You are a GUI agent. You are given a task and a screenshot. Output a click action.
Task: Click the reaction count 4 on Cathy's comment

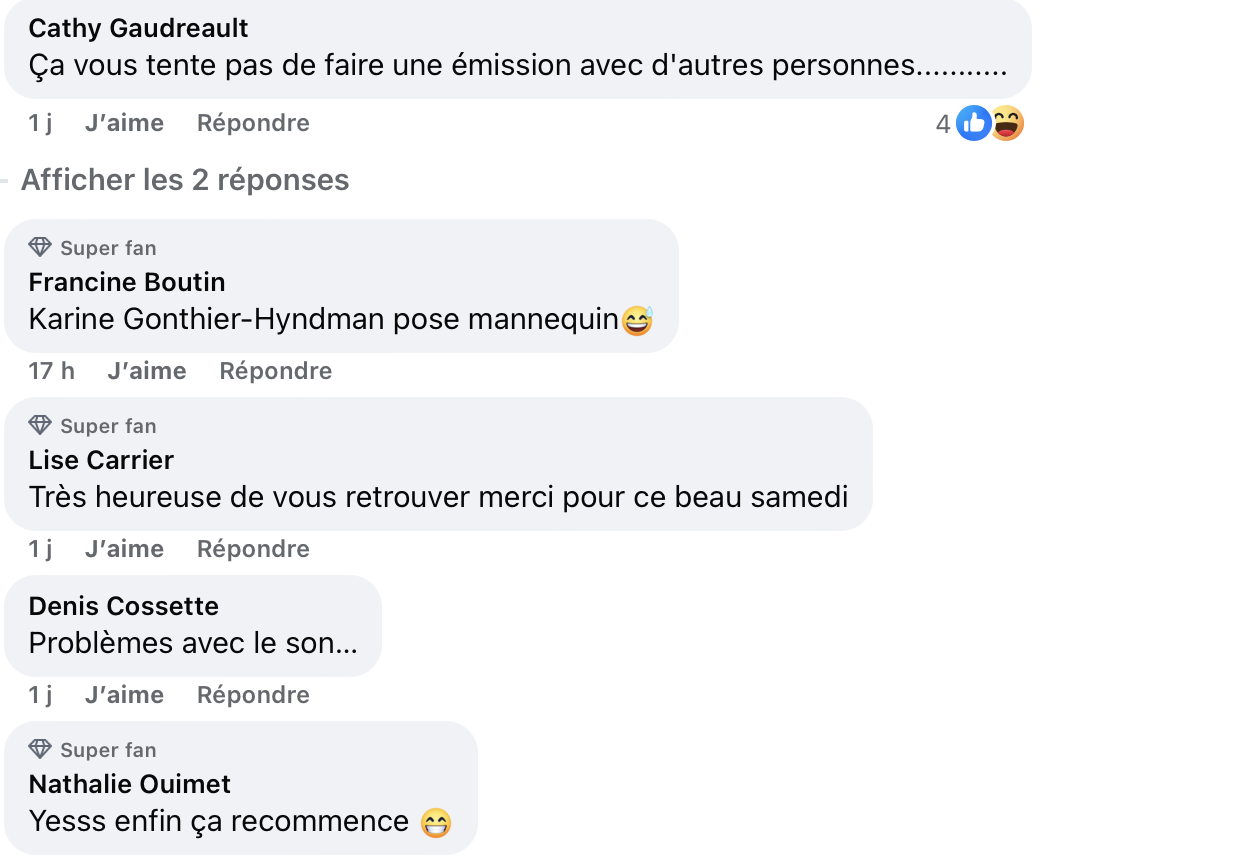tap(941, 122)
